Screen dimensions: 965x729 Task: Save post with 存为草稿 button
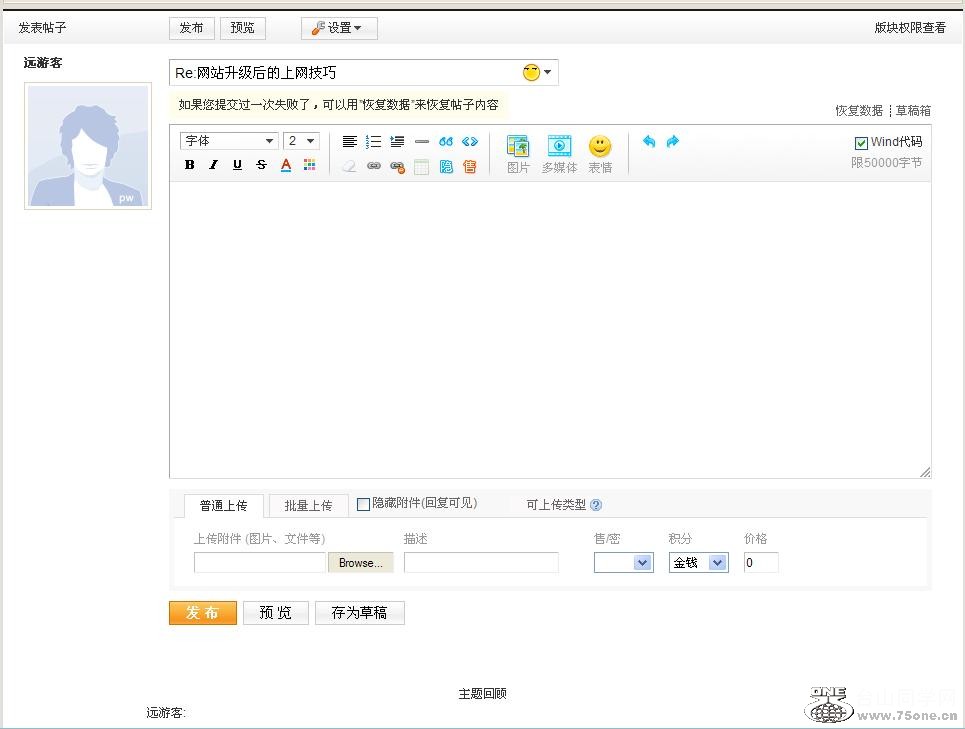pyautogui.click(x=359, y=613)
